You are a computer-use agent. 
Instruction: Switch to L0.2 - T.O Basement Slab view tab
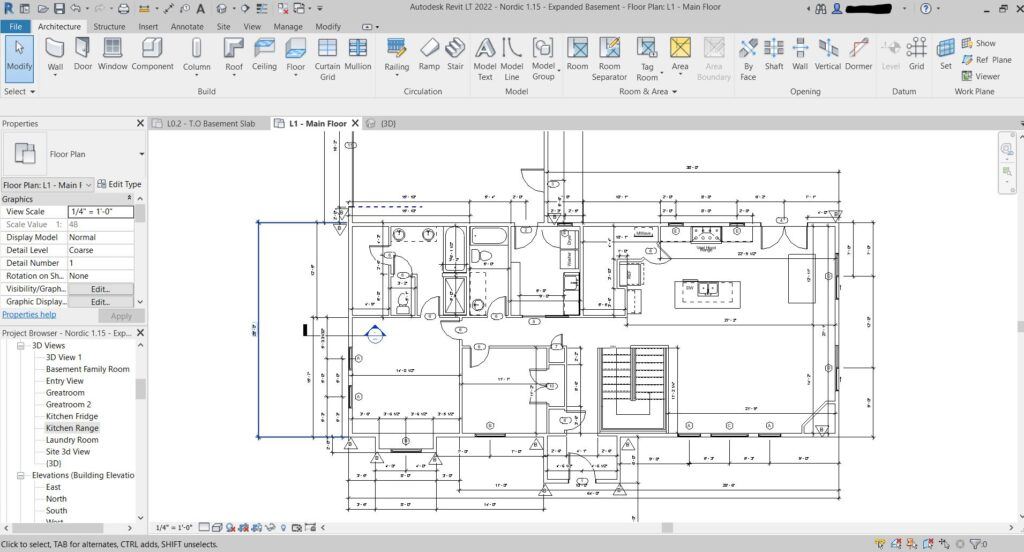210,123
